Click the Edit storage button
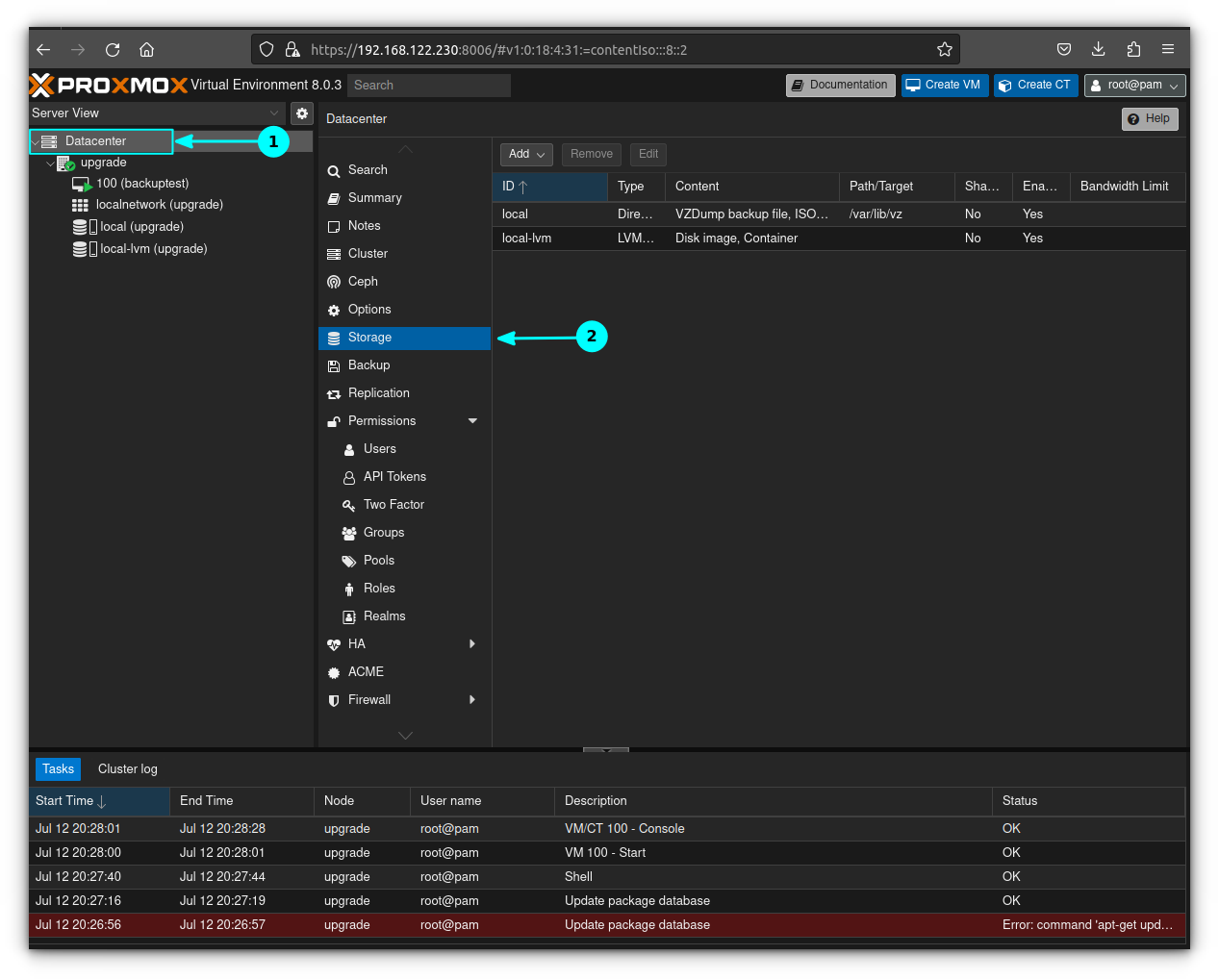Viewport: 1219px width, 980px height. point(648,155)
